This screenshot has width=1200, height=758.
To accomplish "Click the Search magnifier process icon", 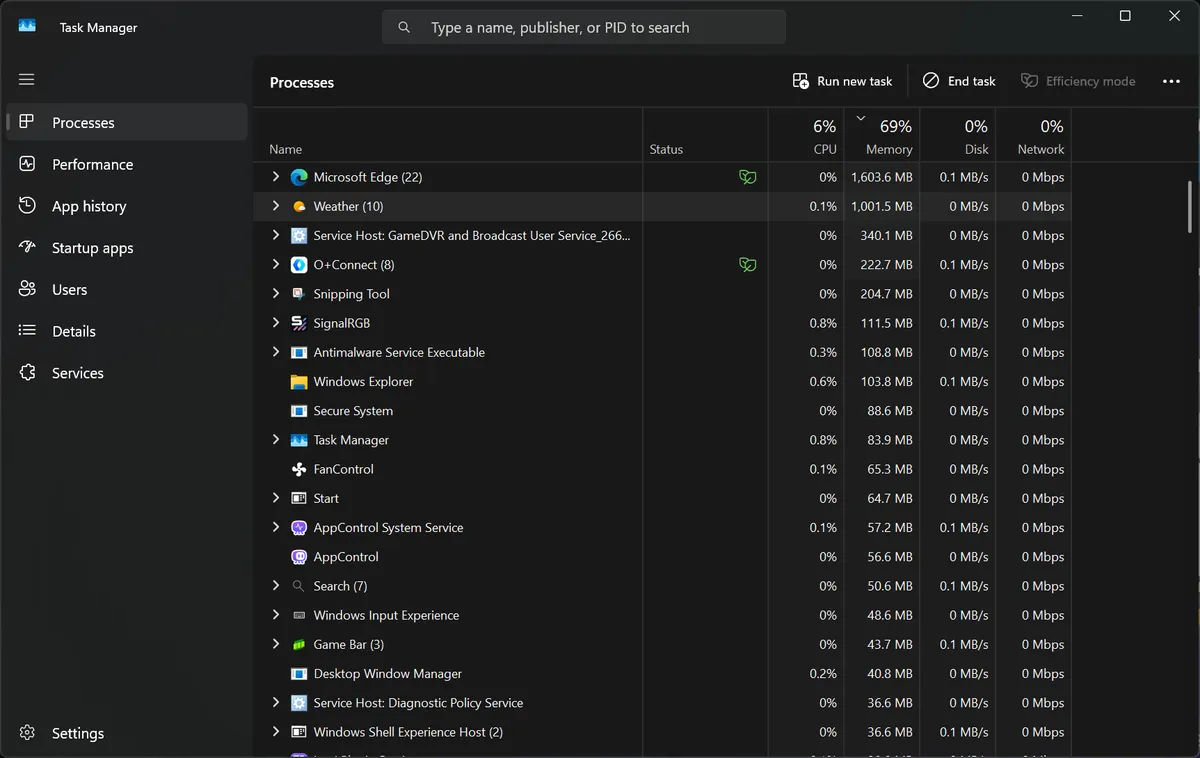I will (298, 586).
